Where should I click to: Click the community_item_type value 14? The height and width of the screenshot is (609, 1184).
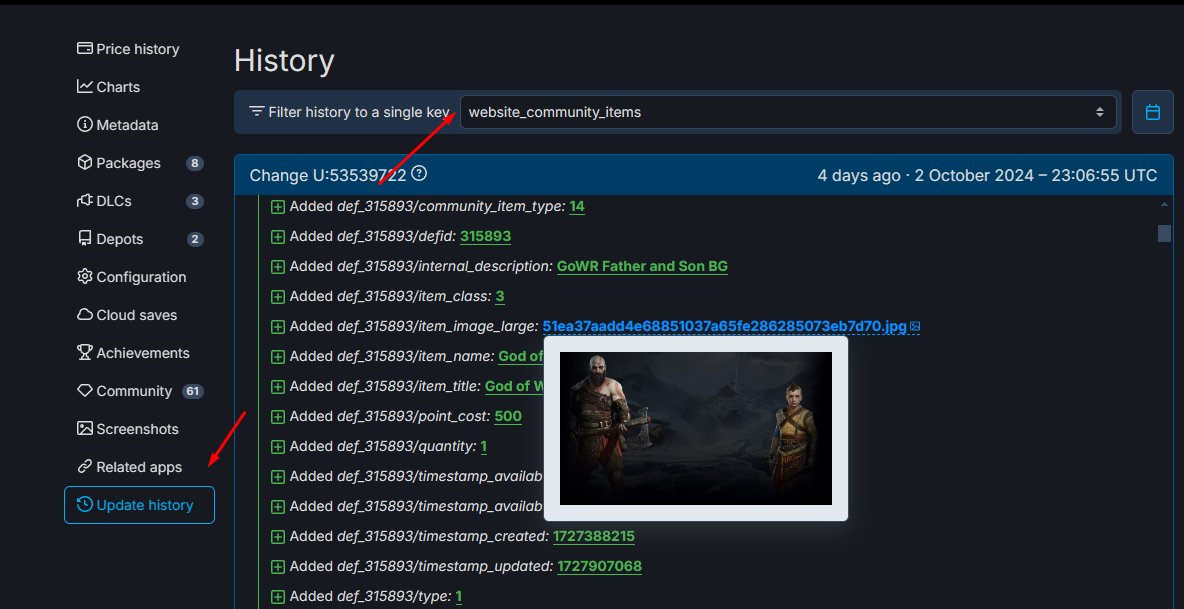coord(577,206)
